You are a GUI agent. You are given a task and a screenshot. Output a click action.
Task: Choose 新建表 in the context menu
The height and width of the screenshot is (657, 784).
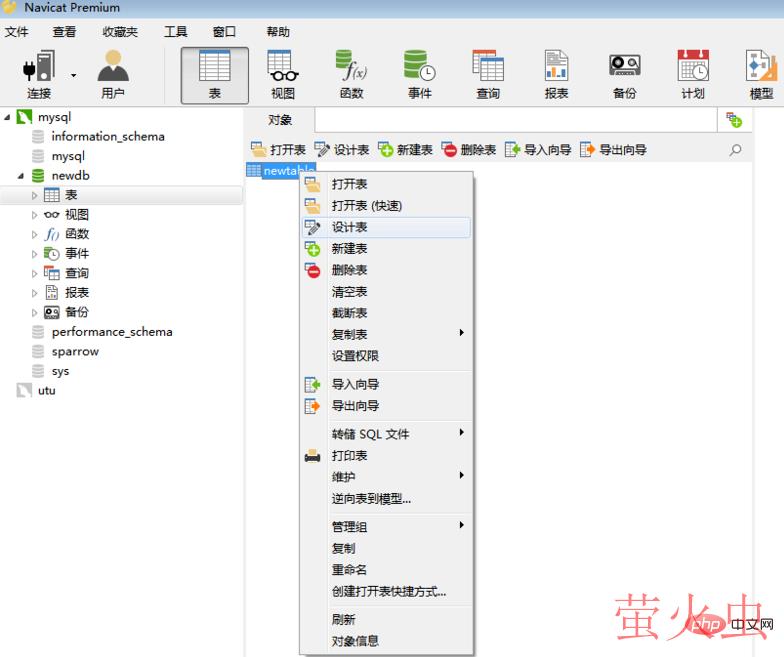tap(386, 248)
